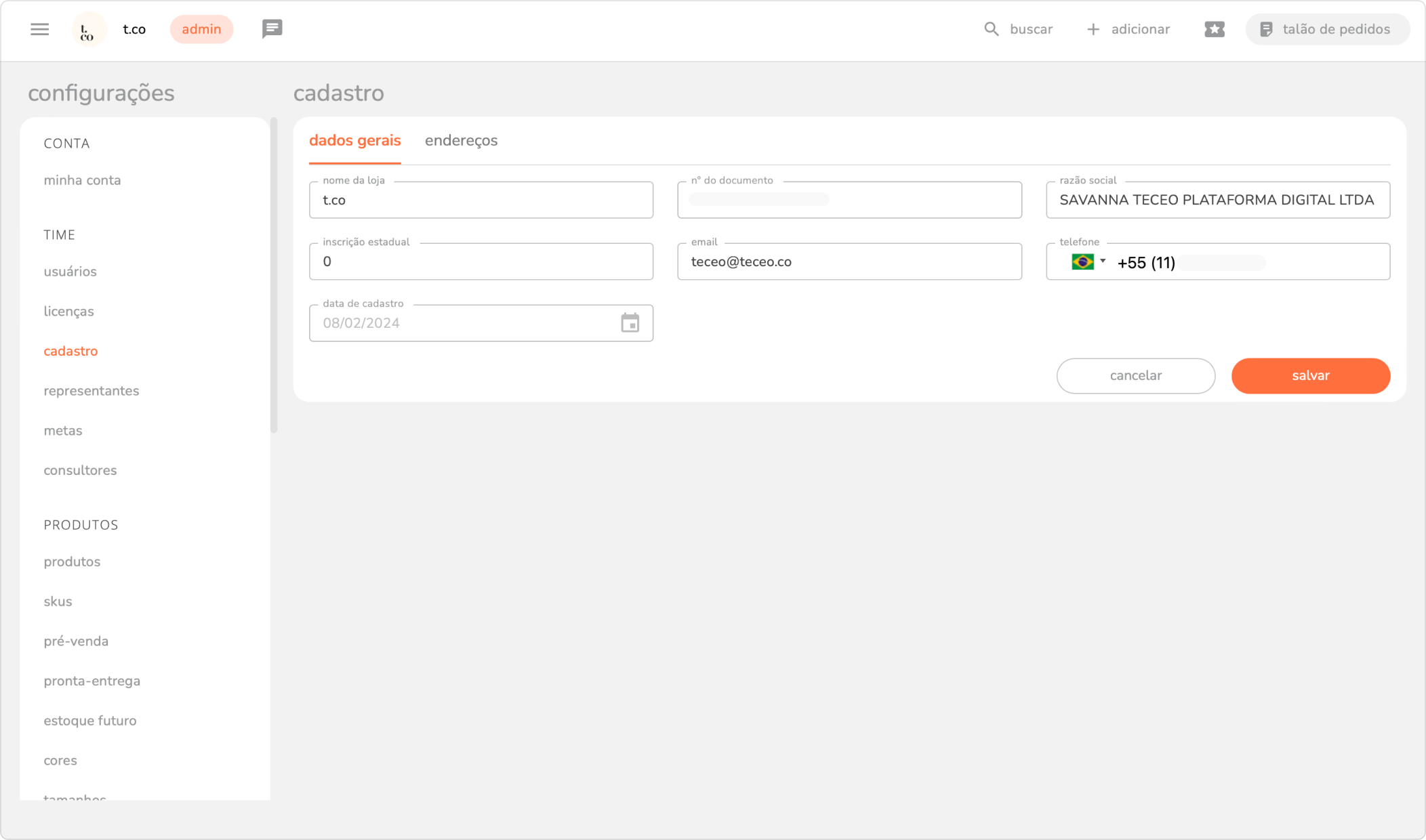
Task: Open the hamburger menu
Action: [x=40, y=29]
